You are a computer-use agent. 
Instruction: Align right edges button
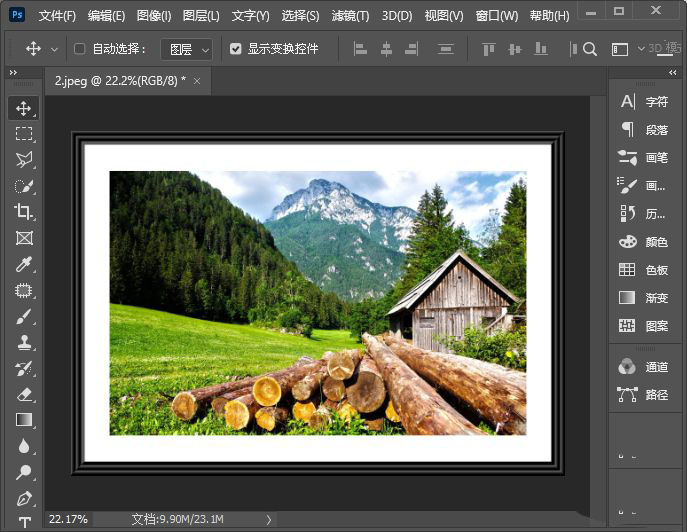[411, 49]
